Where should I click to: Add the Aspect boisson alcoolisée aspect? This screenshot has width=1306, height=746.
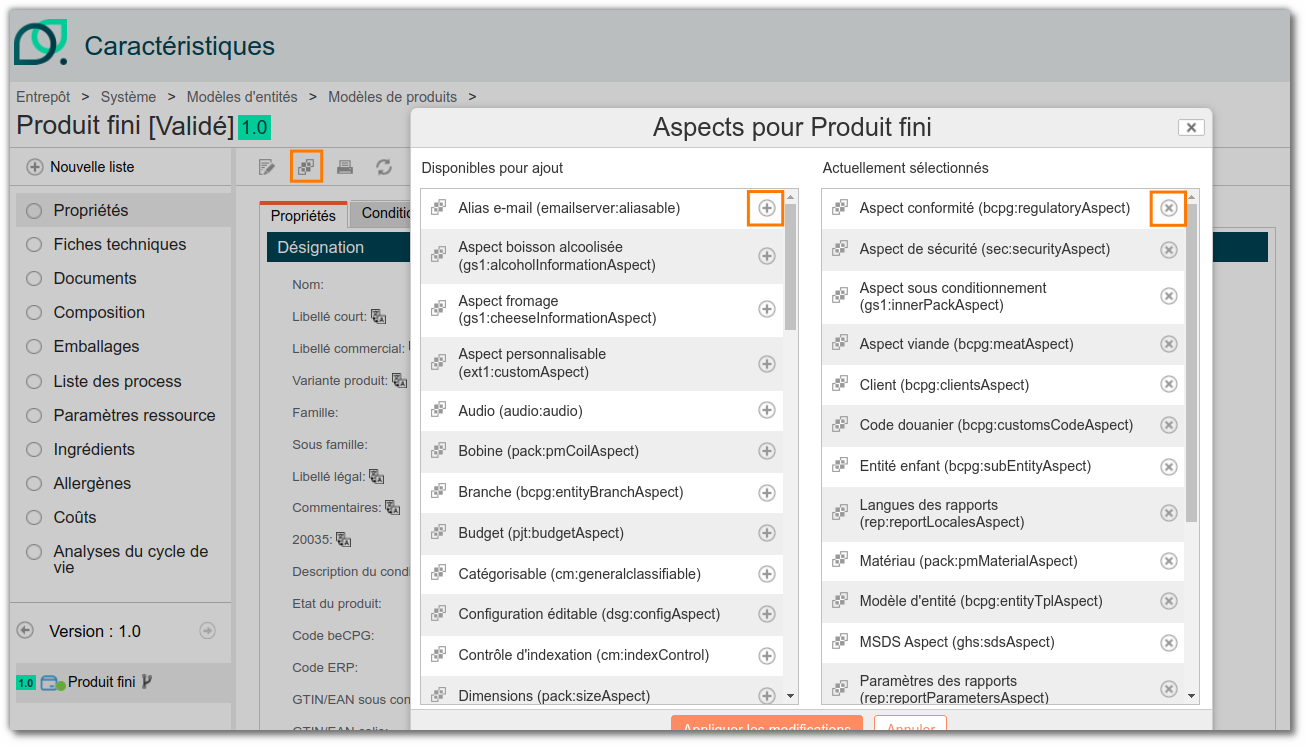(x=766, y=256)
